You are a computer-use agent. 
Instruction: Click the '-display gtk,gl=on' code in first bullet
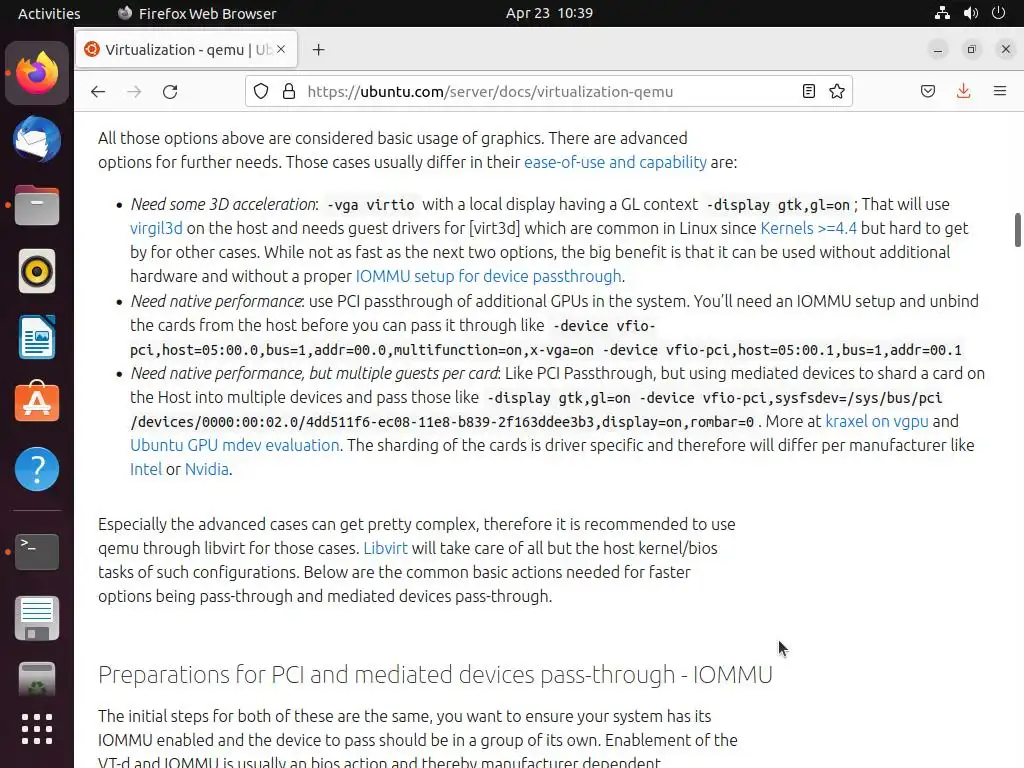[778, 204]
